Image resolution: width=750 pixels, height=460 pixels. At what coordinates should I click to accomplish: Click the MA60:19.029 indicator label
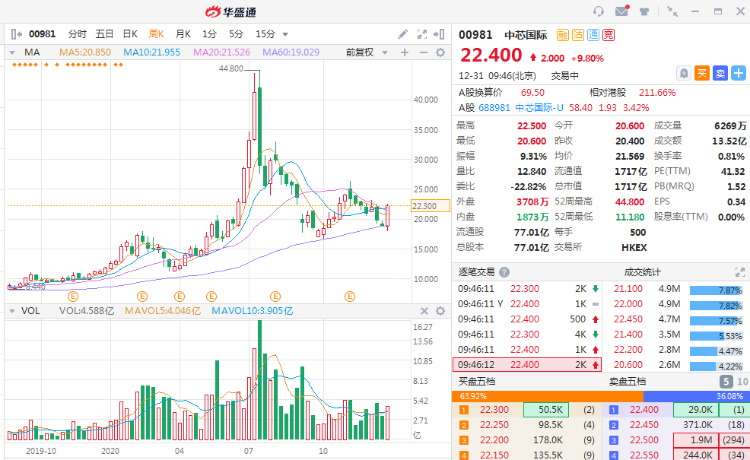pos(291,53)
